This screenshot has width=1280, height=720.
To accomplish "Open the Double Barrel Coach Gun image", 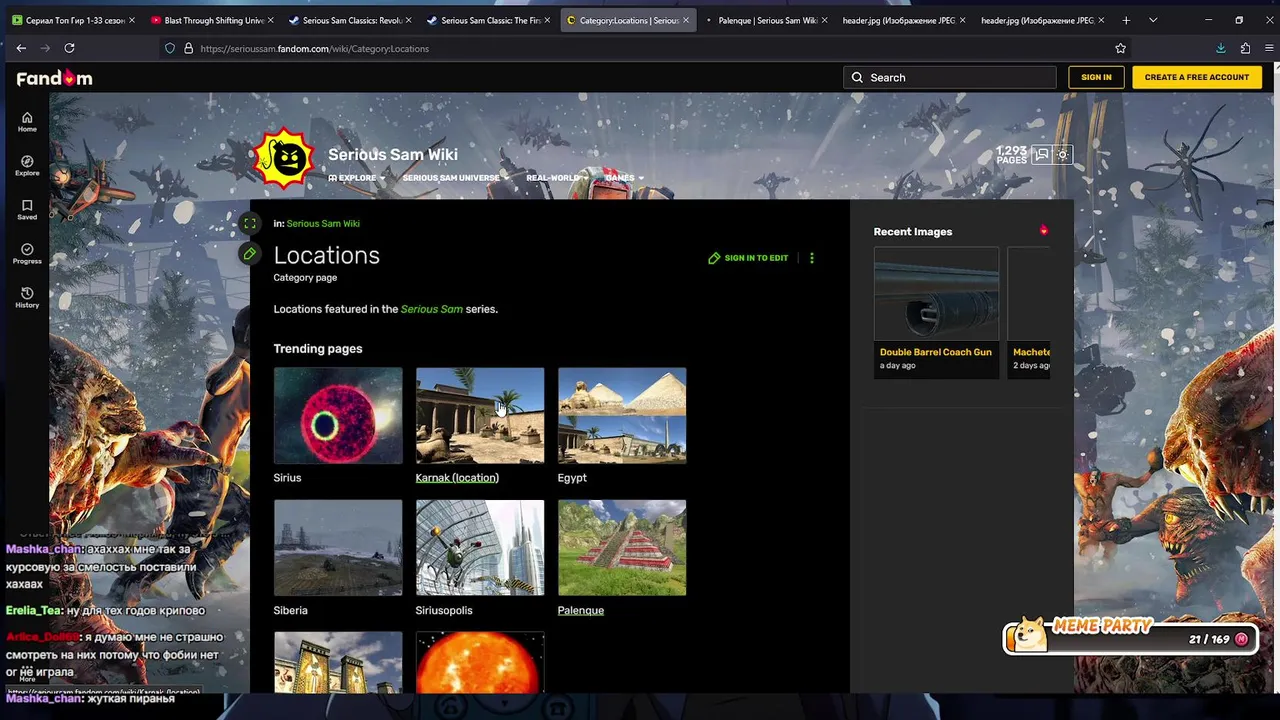I will coord(936,293).
